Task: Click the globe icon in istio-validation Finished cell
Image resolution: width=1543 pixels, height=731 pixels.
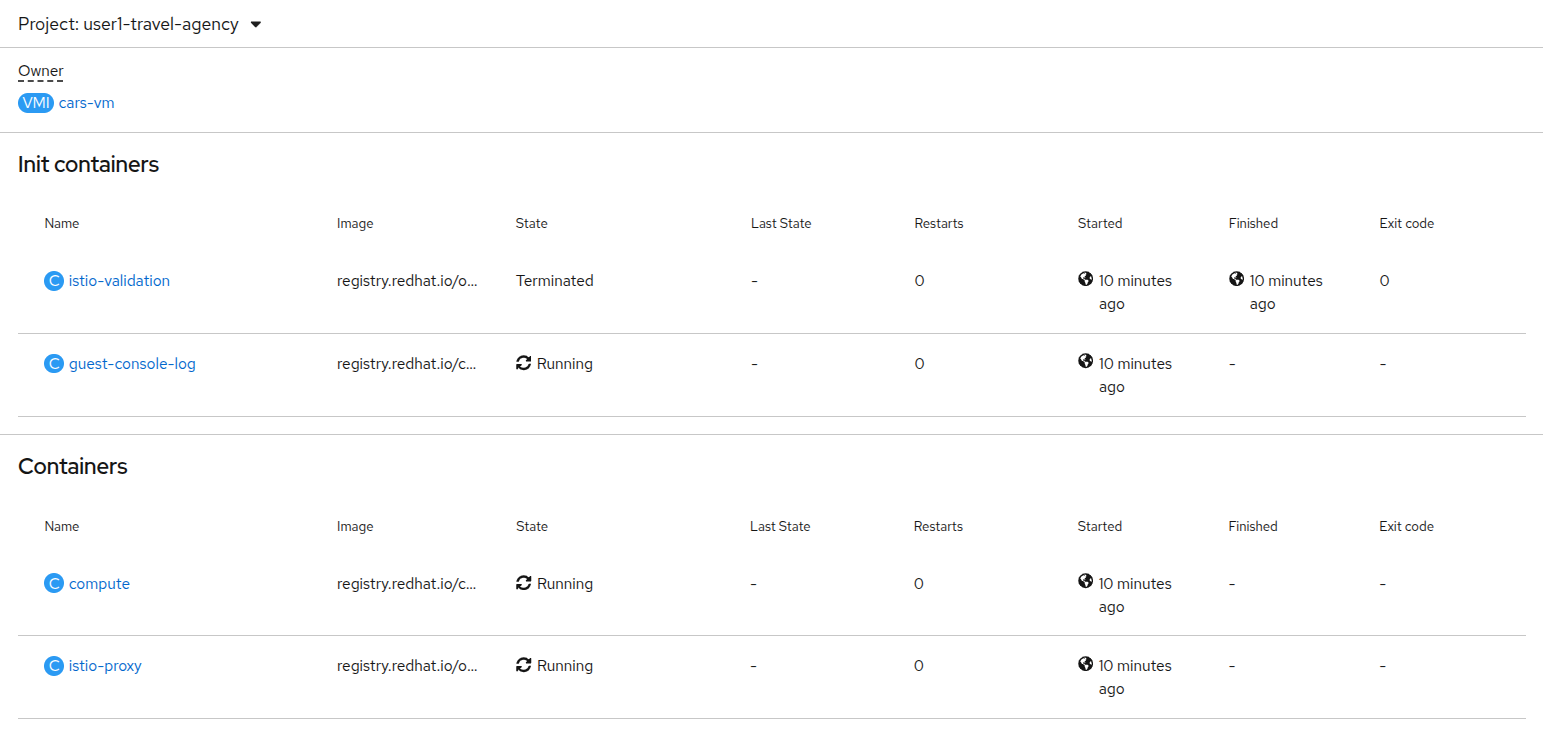Action: click(x=1237, y=280)
